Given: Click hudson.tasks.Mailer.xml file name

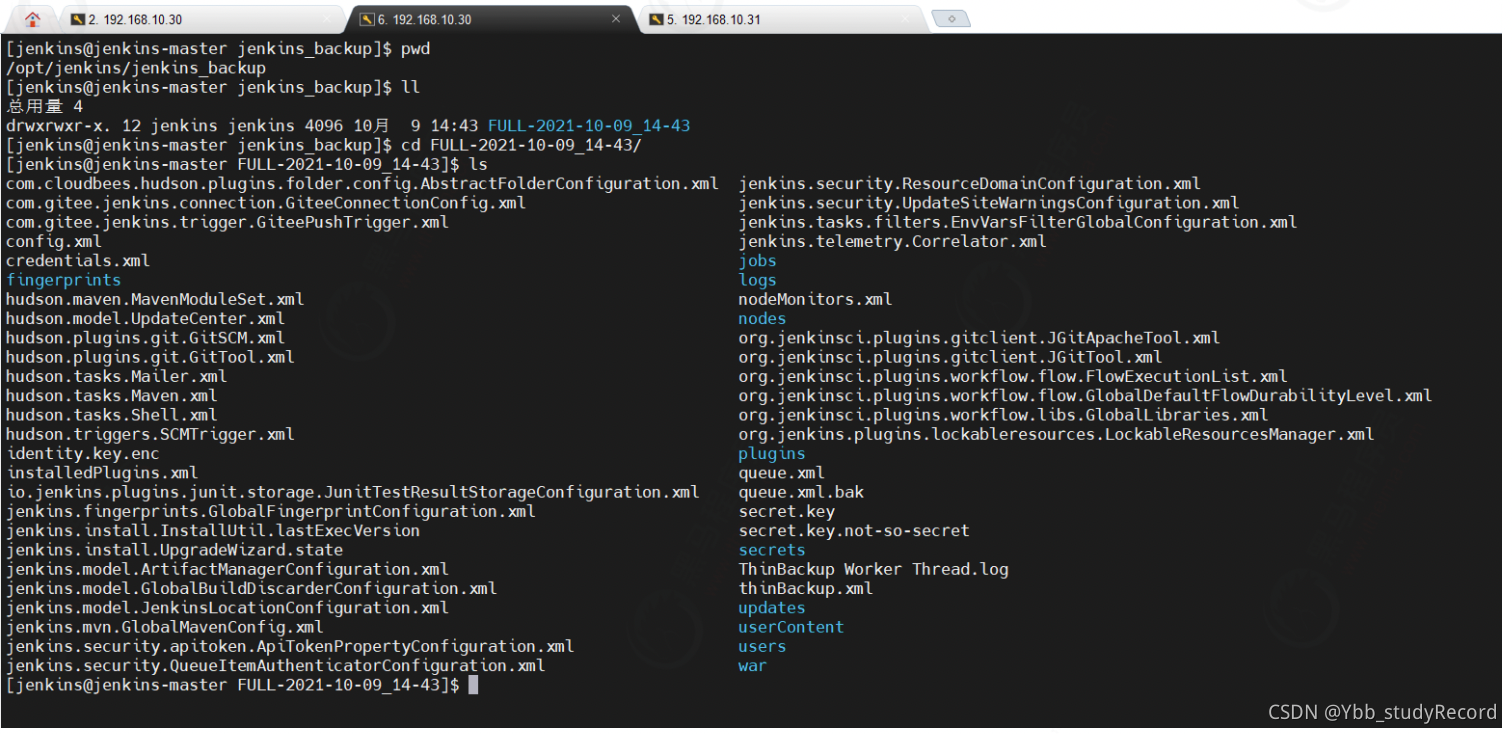Looking at the screenshot, I should pos(116,377).
